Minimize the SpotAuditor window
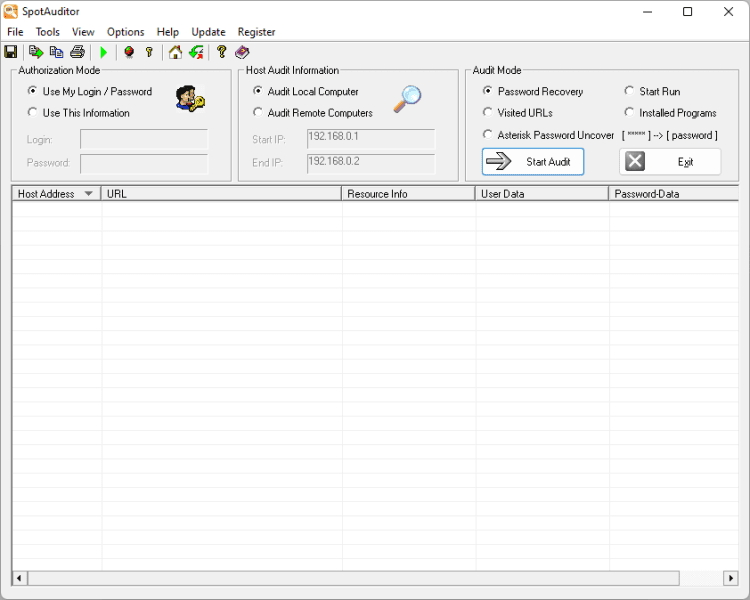 pos(647,11)
